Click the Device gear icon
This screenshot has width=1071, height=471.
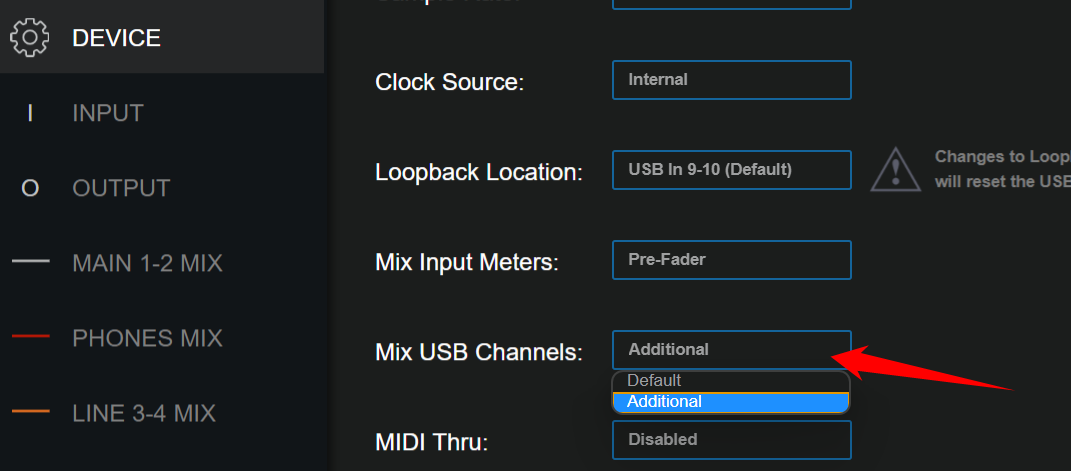point(30,38)
